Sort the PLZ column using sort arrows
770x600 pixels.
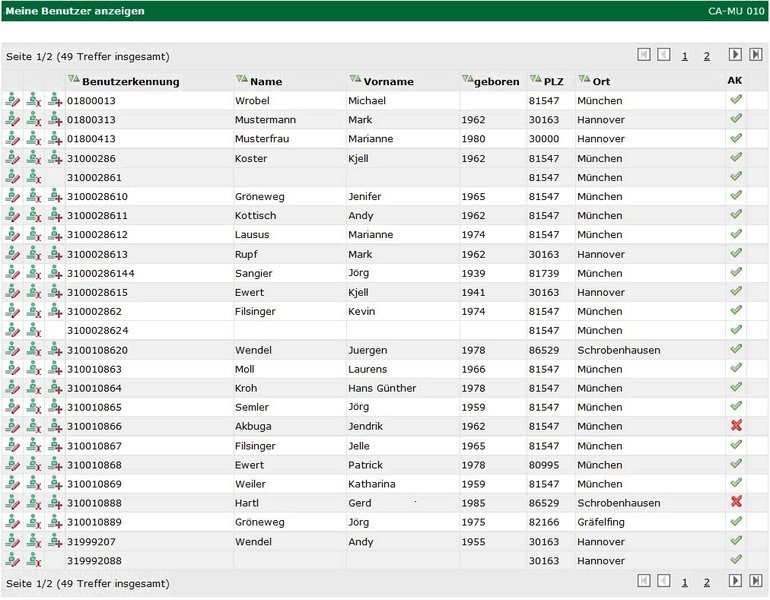point(535,79)
